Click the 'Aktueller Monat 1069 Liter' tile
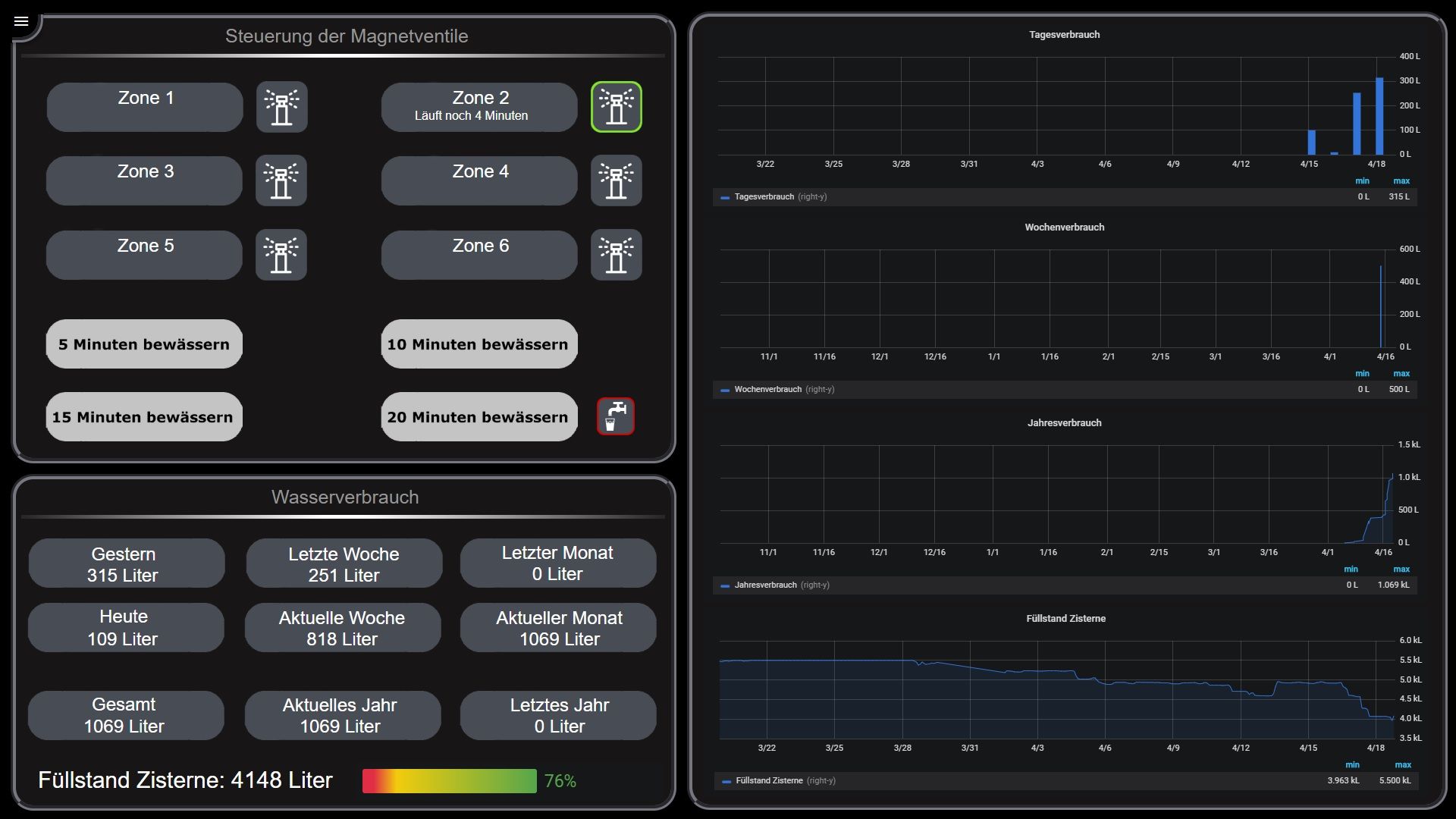The height and width of the screenshot is (819, 1456). (x=558, y=627)
